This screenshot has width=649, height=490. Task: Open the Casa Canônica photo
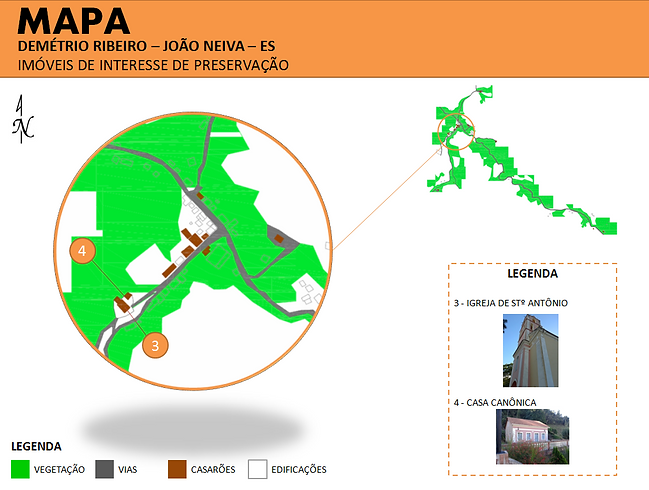(x=532, y=437)
